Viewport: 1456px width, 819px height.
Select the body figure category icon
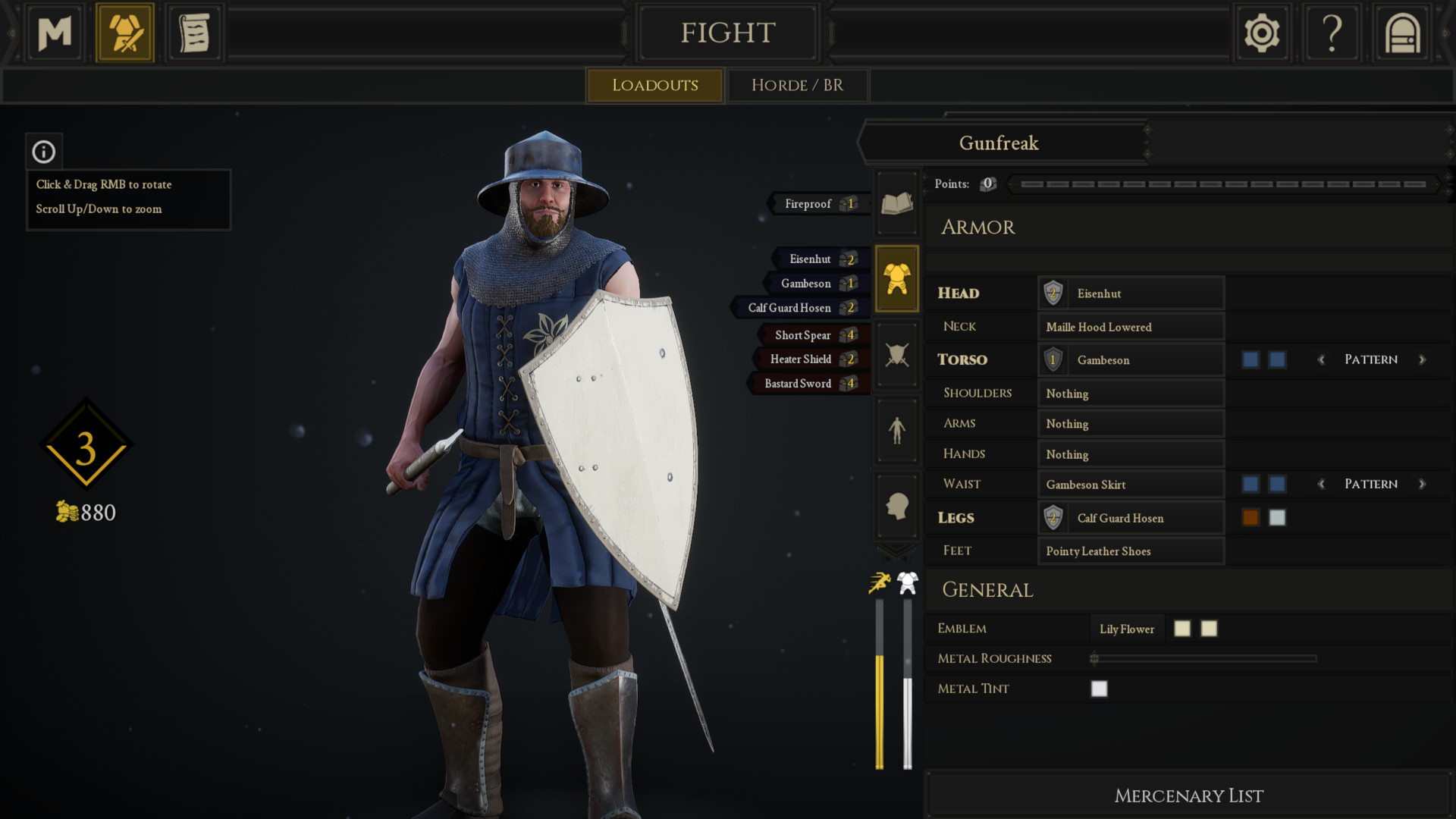tap(897, 430)
